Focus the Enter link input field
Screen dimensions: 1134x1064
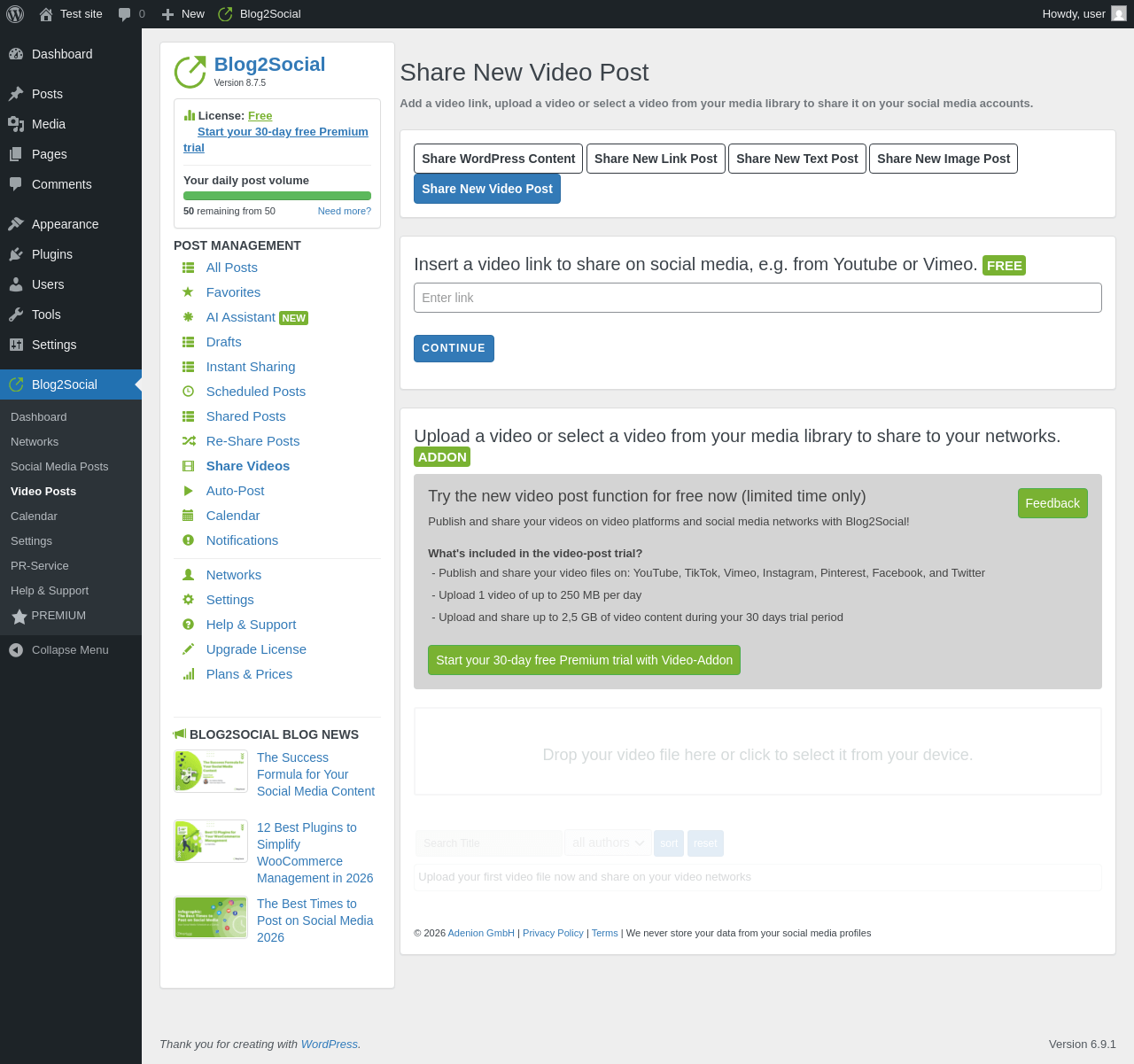tap(757, 298)
